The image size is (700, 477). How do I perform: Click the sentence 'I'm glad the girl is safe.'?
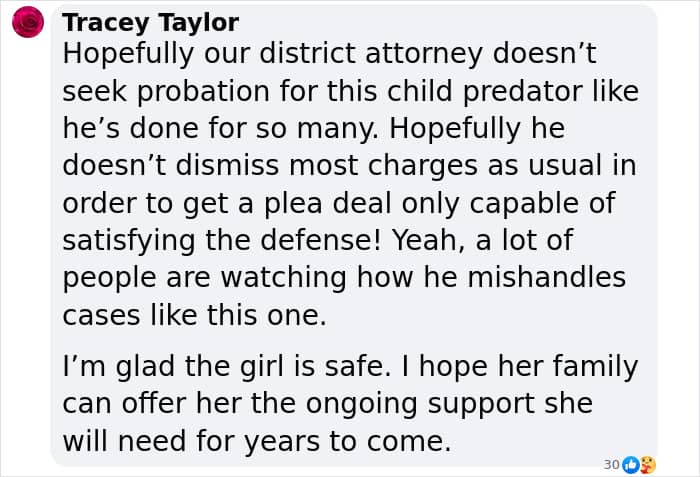tap(229, 367)
